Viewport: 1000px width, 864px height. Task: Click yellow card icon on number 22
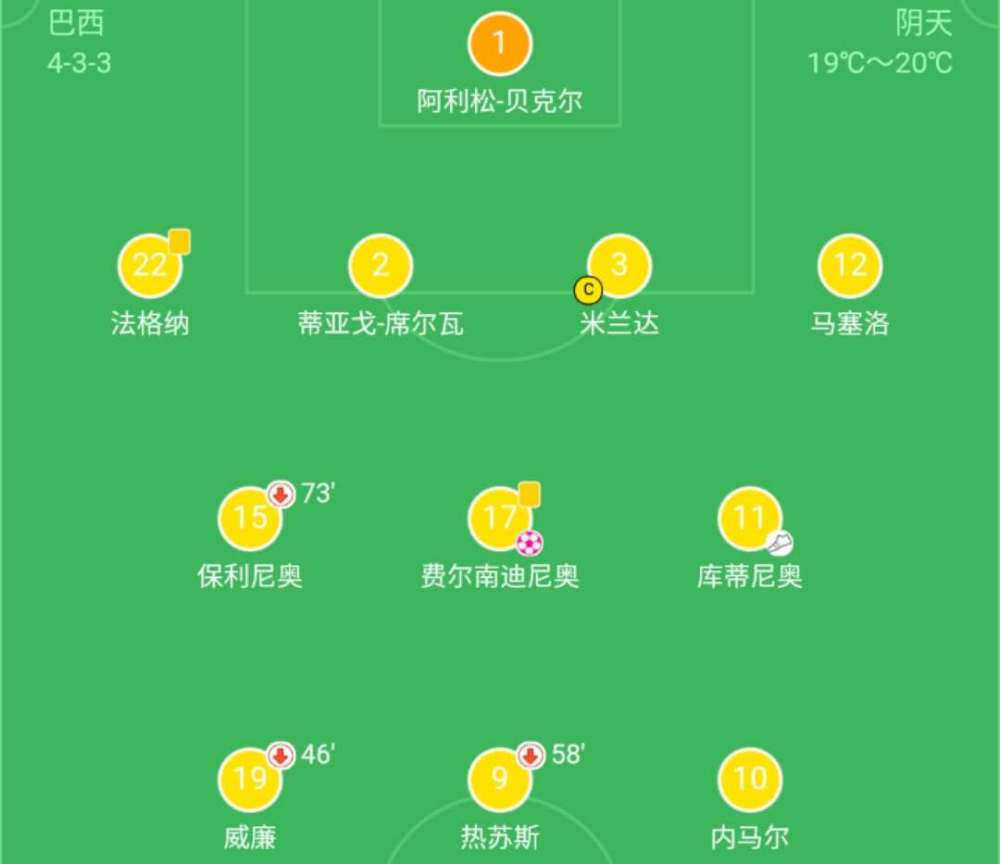[179, 242]
